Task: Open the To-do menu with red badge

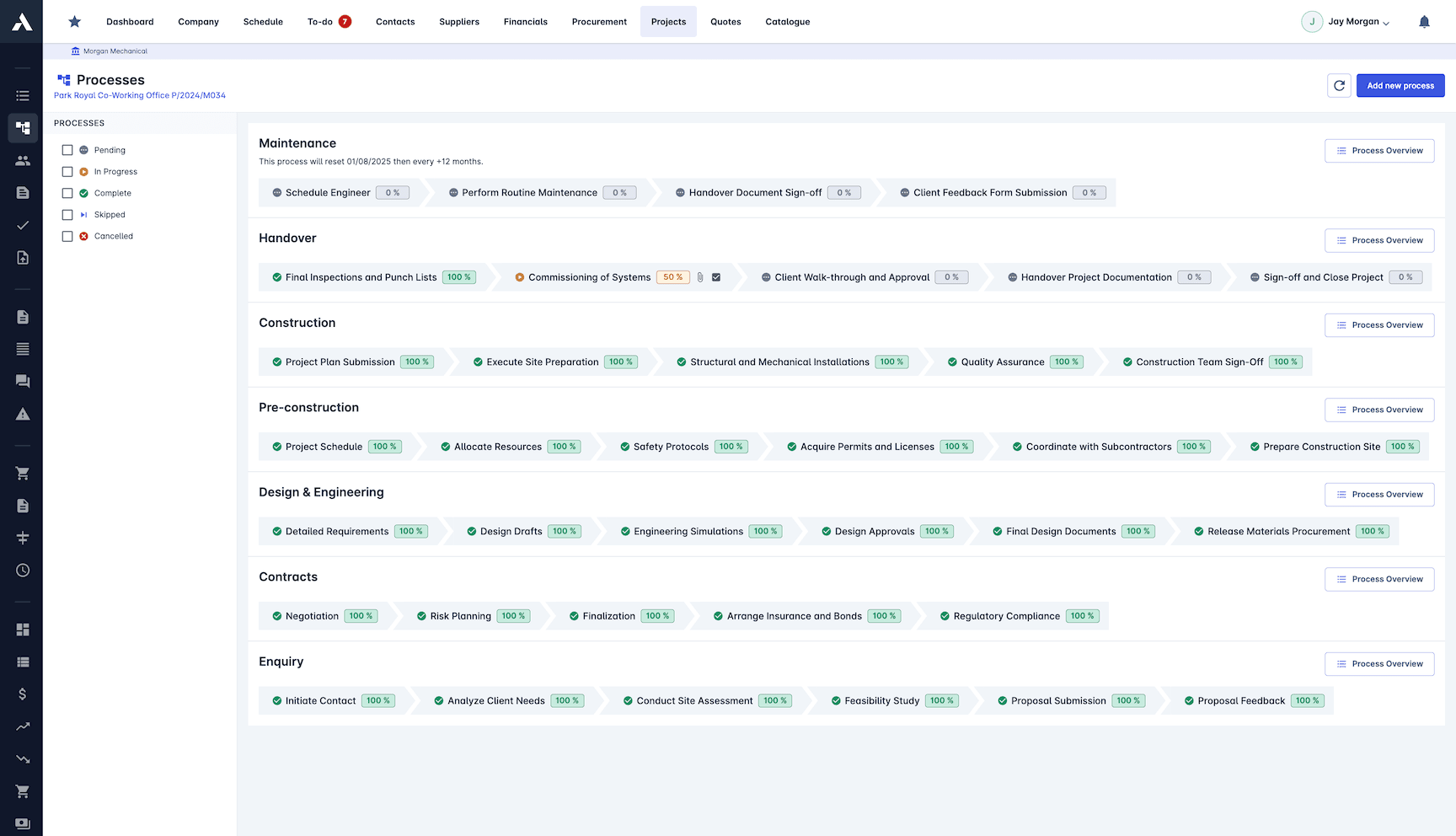Action: (328, 21)
